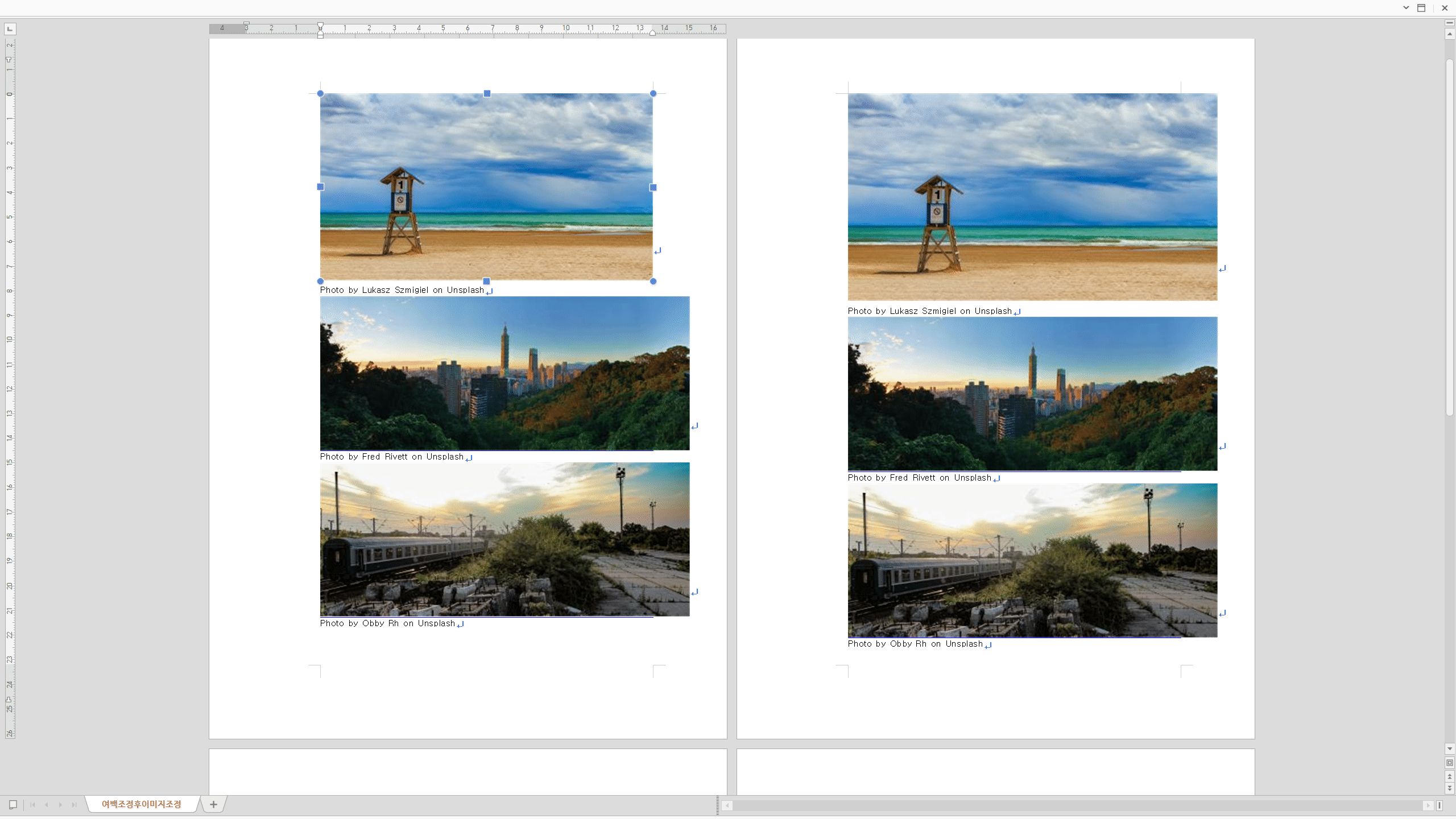Jump to next page with double-down arrows

pos(1450,788)
